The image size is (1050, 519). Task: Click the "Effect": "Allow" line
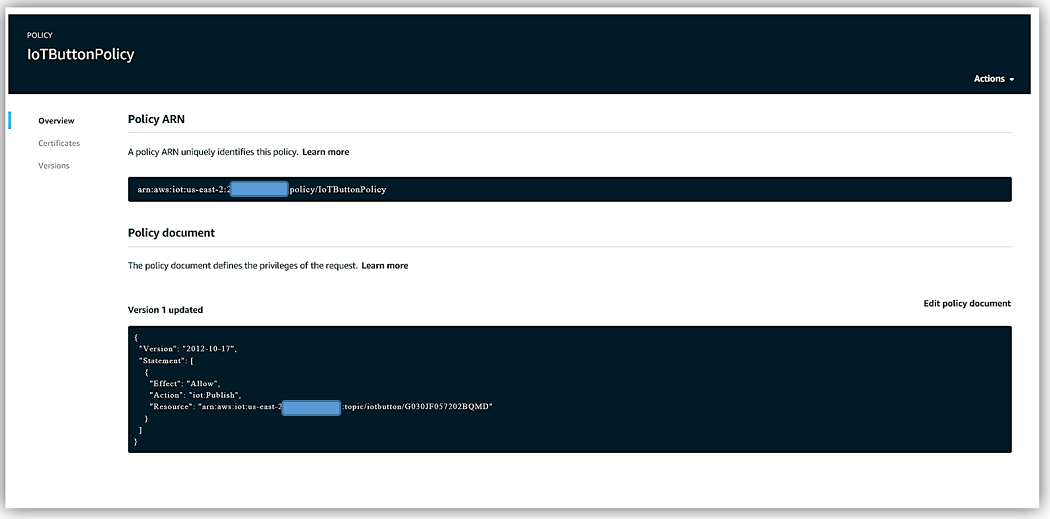[183, 384]
